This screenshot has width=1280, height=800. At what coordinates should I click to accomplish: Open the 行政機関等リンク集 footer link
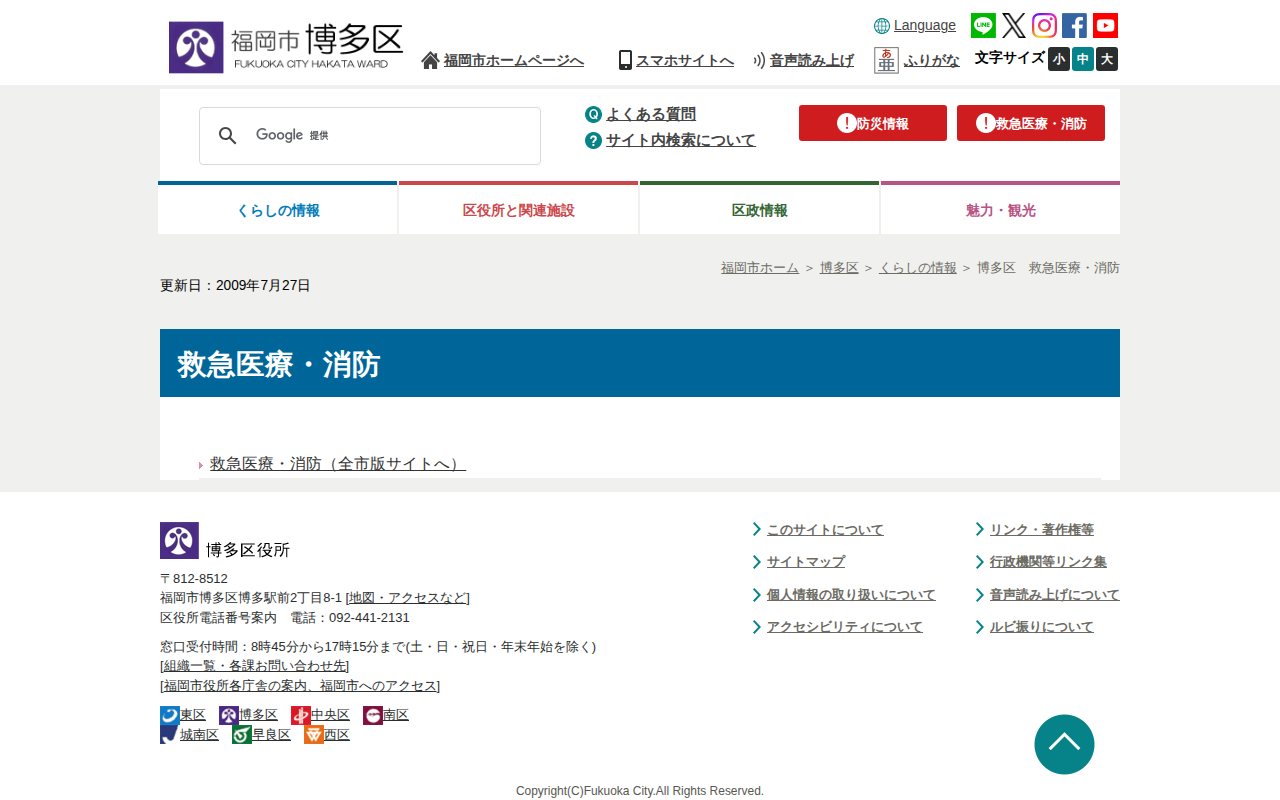(1048, 562)
